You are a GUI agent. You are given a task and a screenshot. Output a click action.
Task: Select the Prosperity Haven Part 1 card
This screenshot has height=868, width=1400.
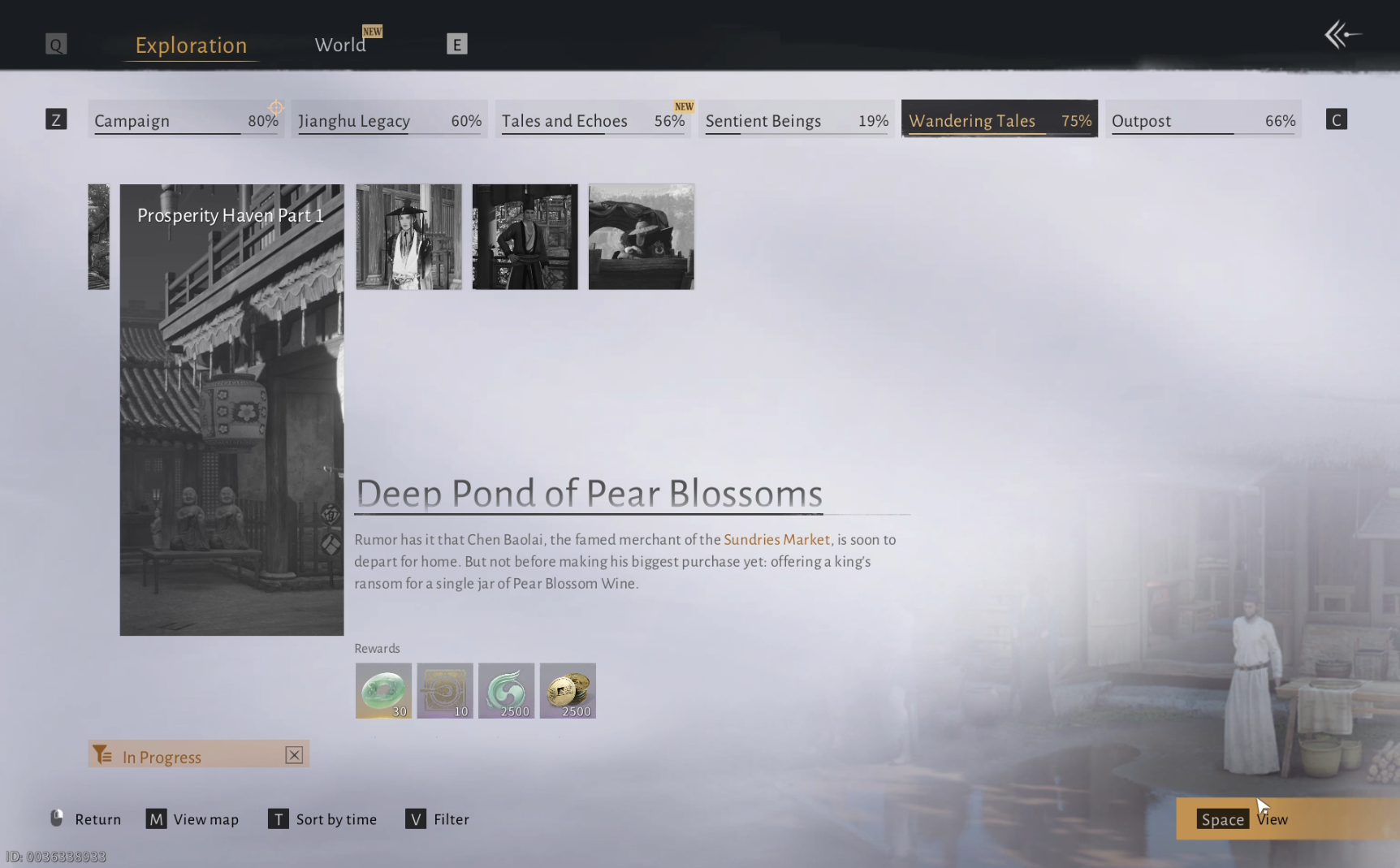[x=231, y=409]
